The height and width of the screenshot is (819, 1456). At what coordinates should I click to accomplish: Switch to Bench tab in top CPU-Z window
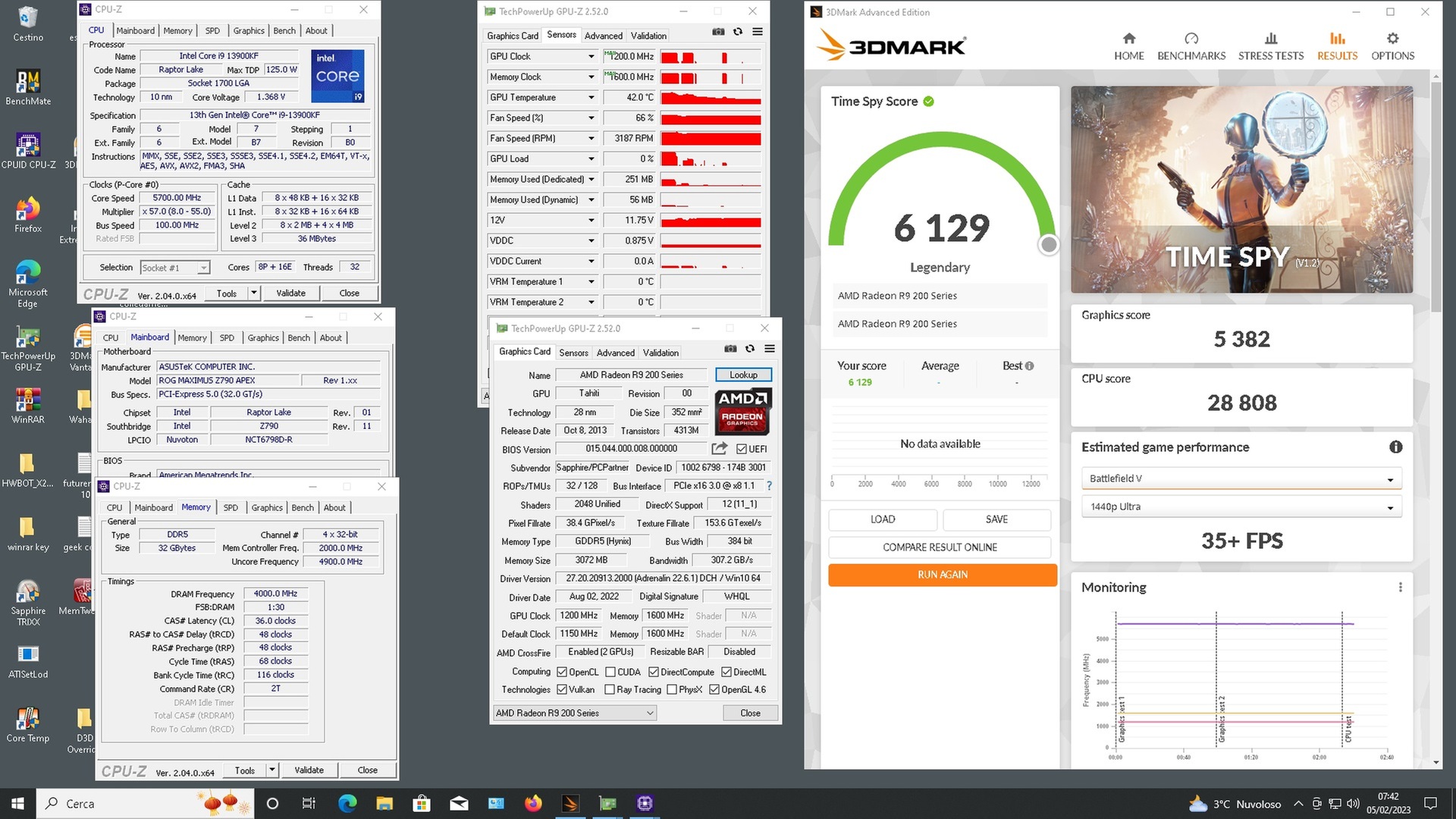[x=284, y=31]
